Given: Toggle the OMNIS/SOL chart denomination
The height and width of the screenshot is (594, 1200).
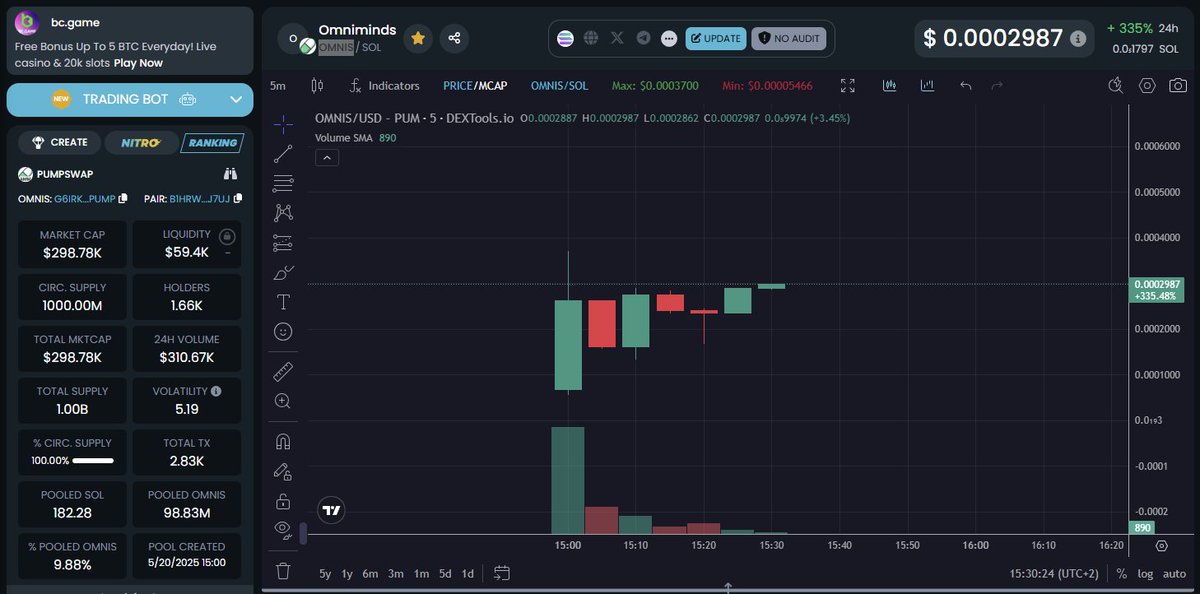Looking at the screenshot, I should pos(559,86).
